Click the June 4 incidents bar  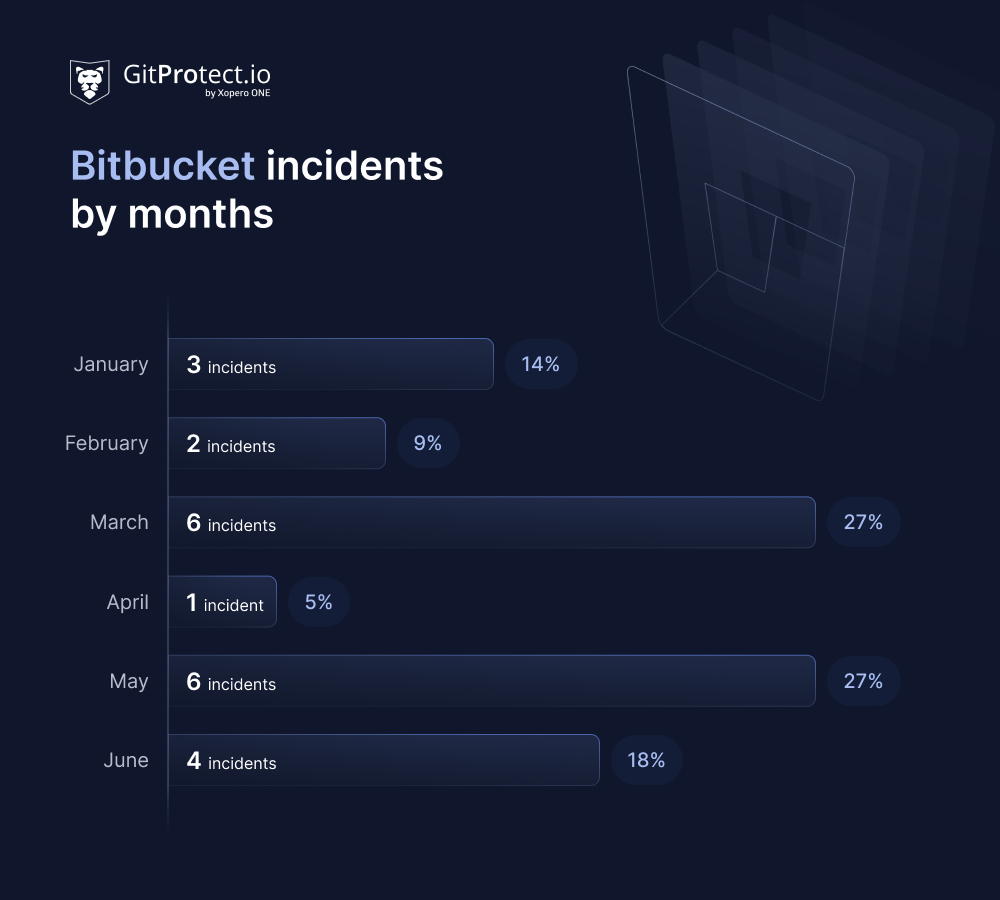pos(383,760)
